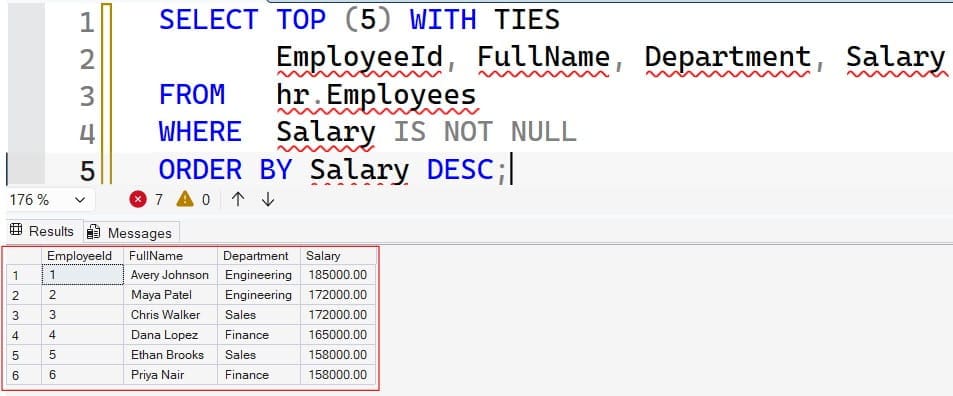Select the Ethan Brooks cell
This screenshot has width=953, height=396.
[170, 355]
